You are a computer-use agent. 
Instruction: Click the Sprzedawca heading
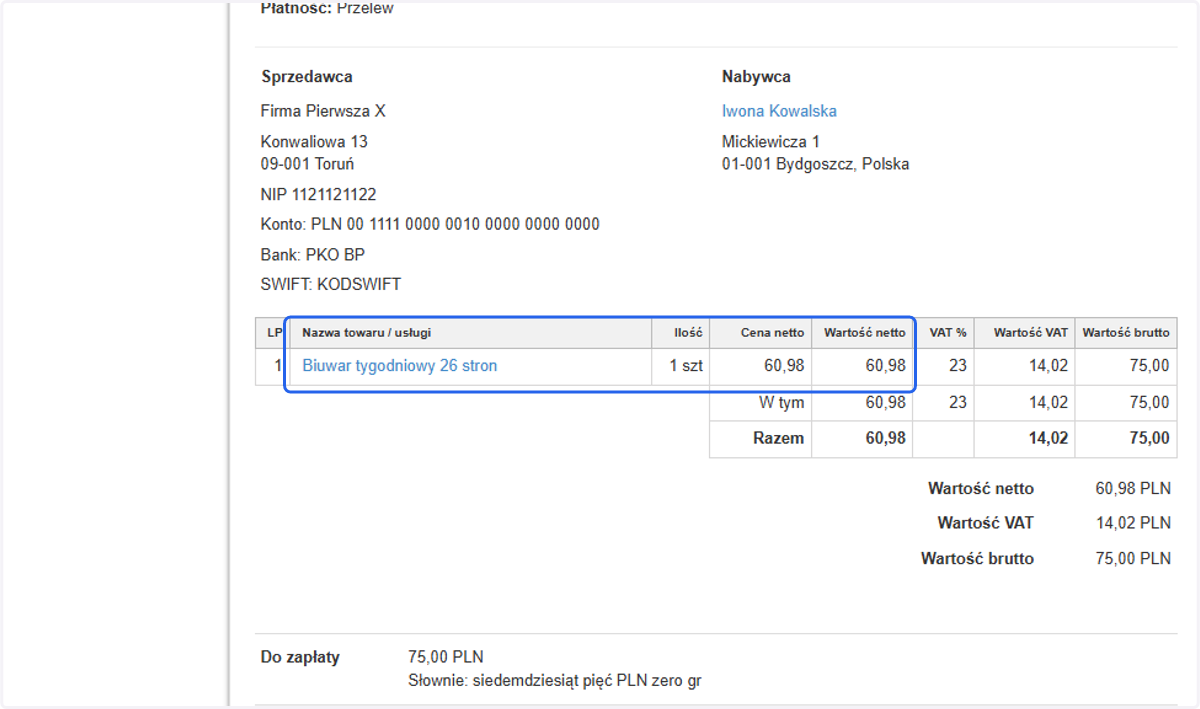[x=307, y=77]
